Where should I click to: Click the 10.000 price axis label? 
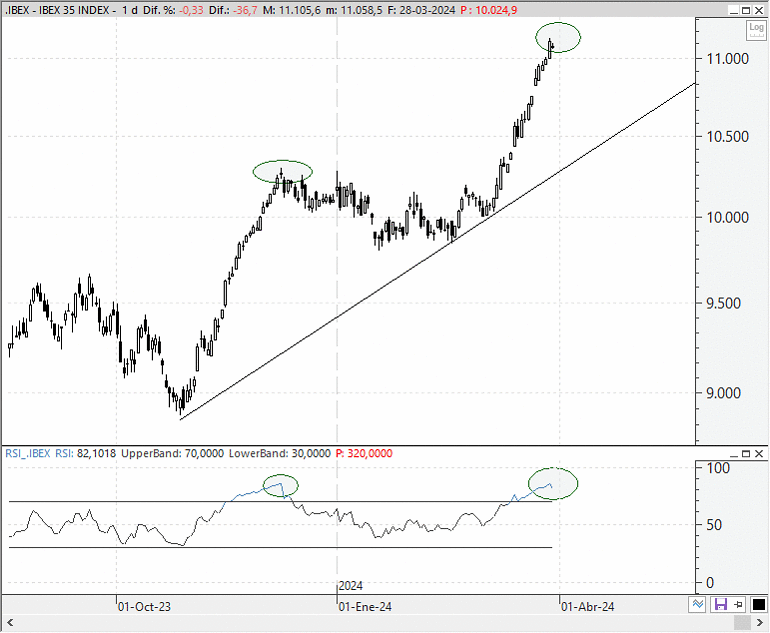point(727,218)
